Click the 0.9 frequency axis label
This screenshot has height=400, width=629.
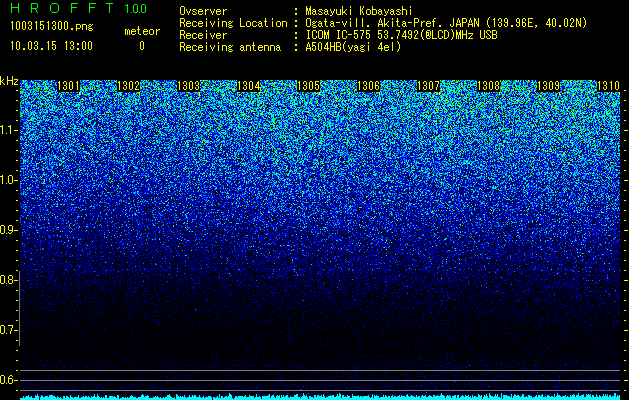pyautogui.click(x=8, y=230)
